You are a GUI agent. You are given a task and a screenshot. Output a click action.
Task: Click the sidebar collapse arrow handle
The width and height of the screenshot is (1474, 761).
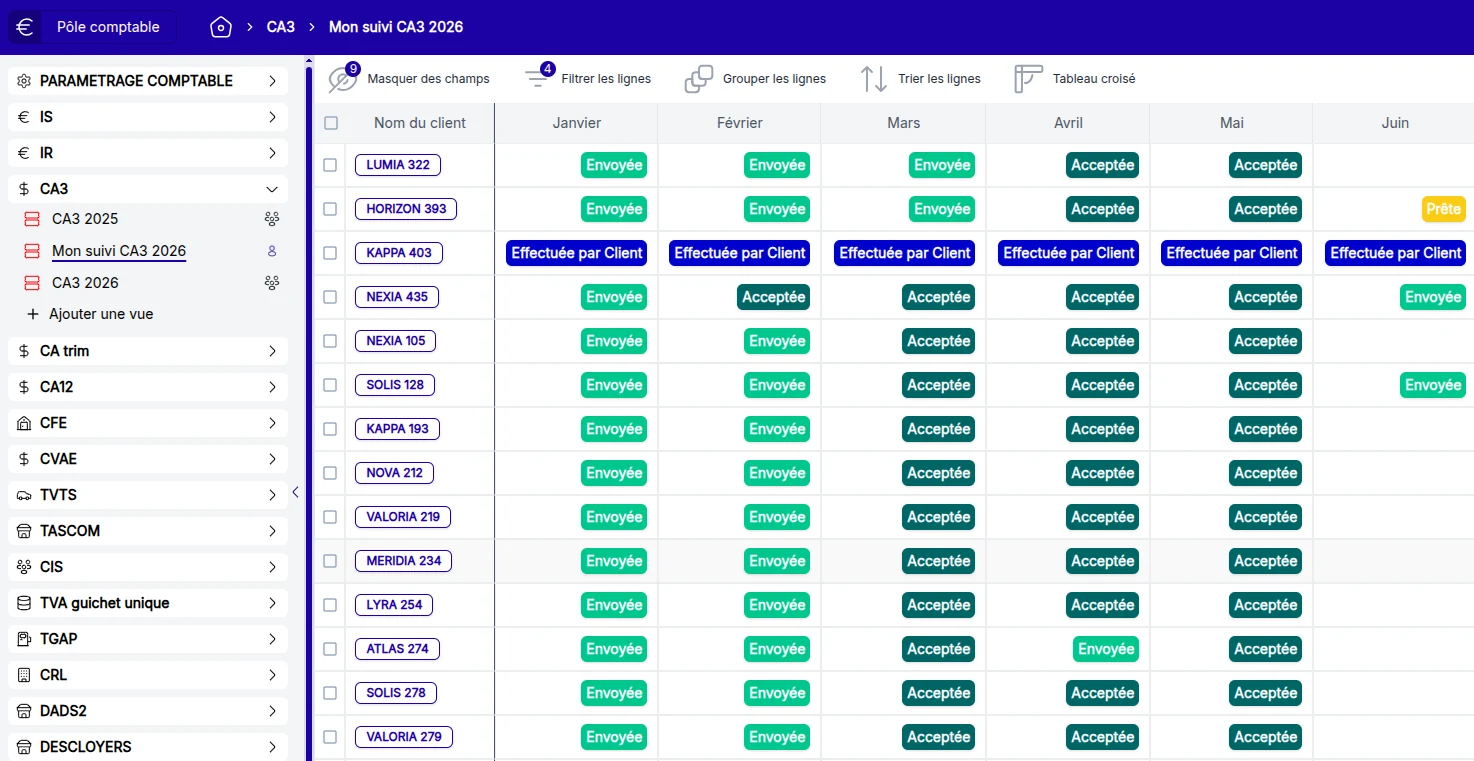(295, 492)
